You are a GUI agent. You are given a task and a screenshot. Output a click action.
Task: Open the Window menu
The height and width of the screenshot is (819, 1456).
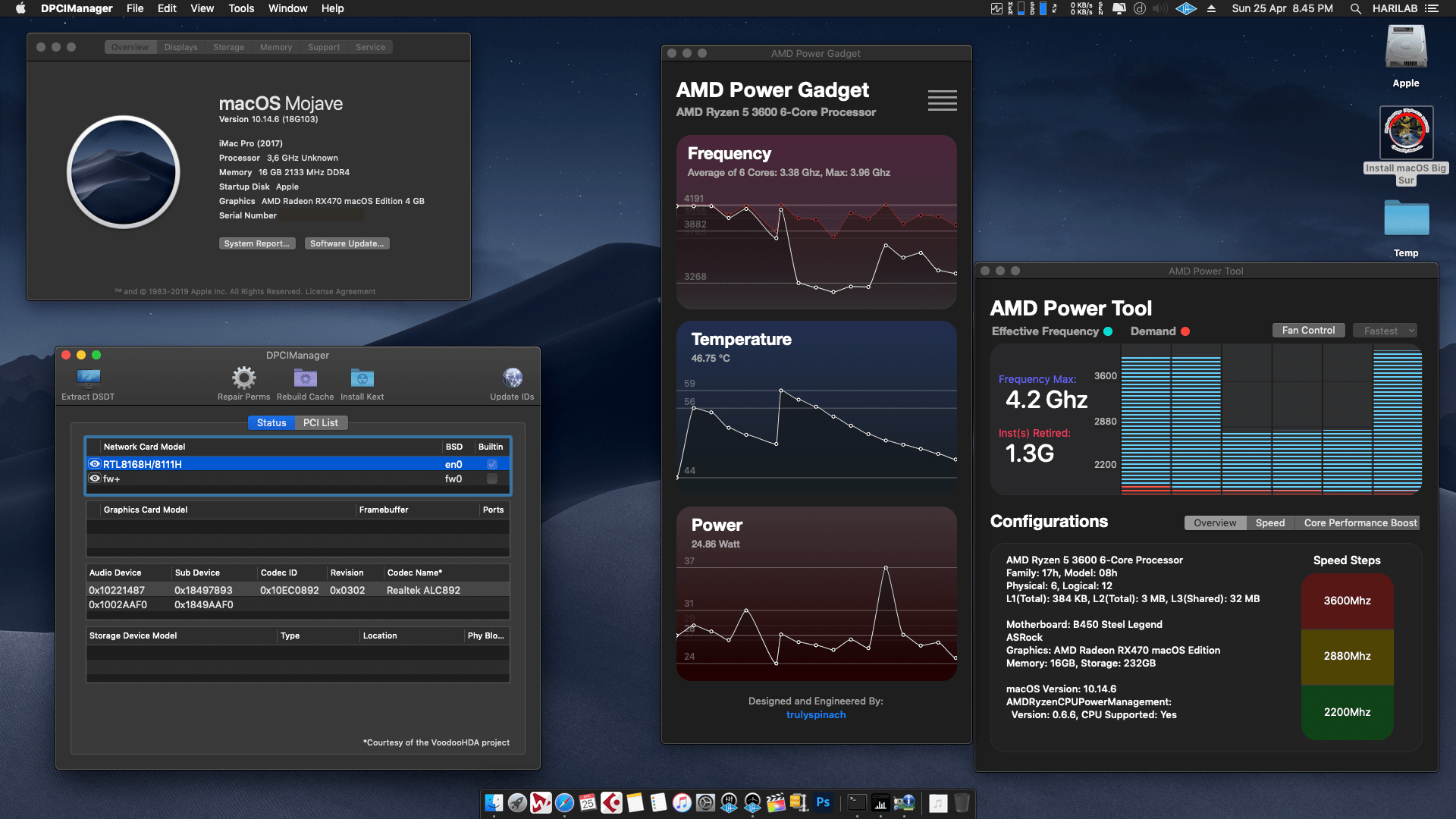point(287,8)
